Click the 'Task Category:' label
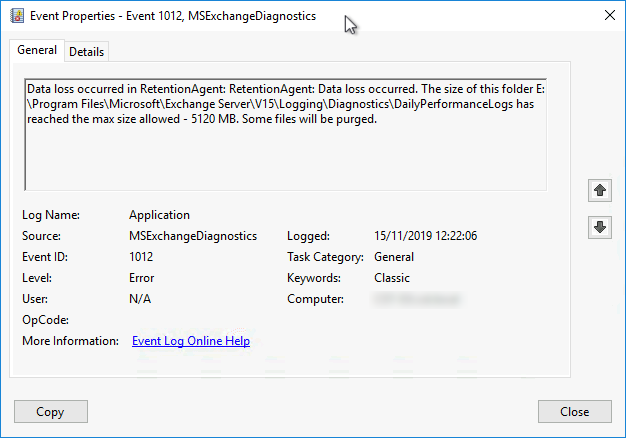This screenshot has height=438, width=626. click(325, 257)
